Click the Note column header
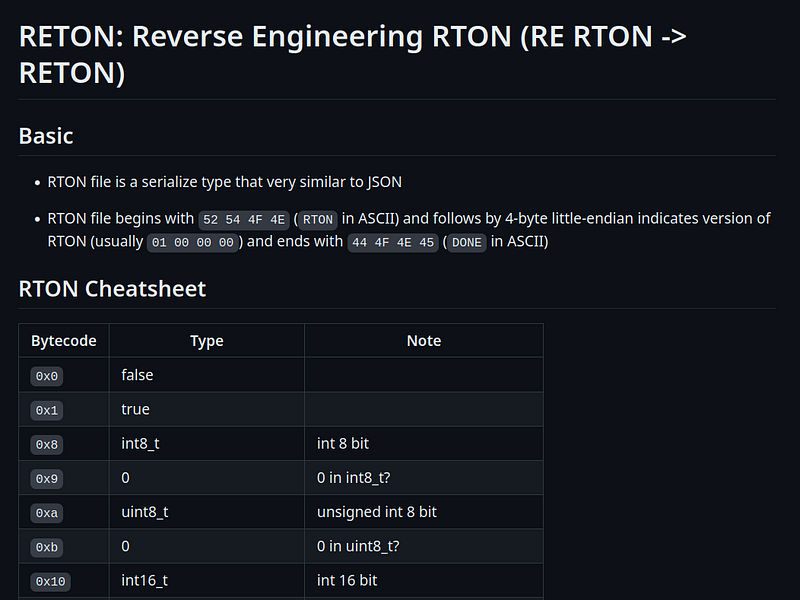Image resolution: width=800 pixels, height=600 pixels. click(423, 341)
